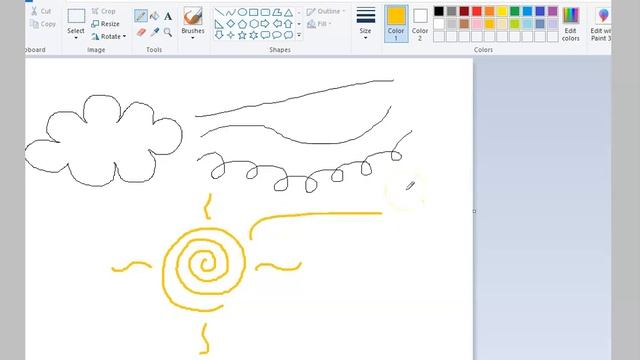Pick the Rounded rectangle shape
The image size is (640, 360).
point(265,12)
